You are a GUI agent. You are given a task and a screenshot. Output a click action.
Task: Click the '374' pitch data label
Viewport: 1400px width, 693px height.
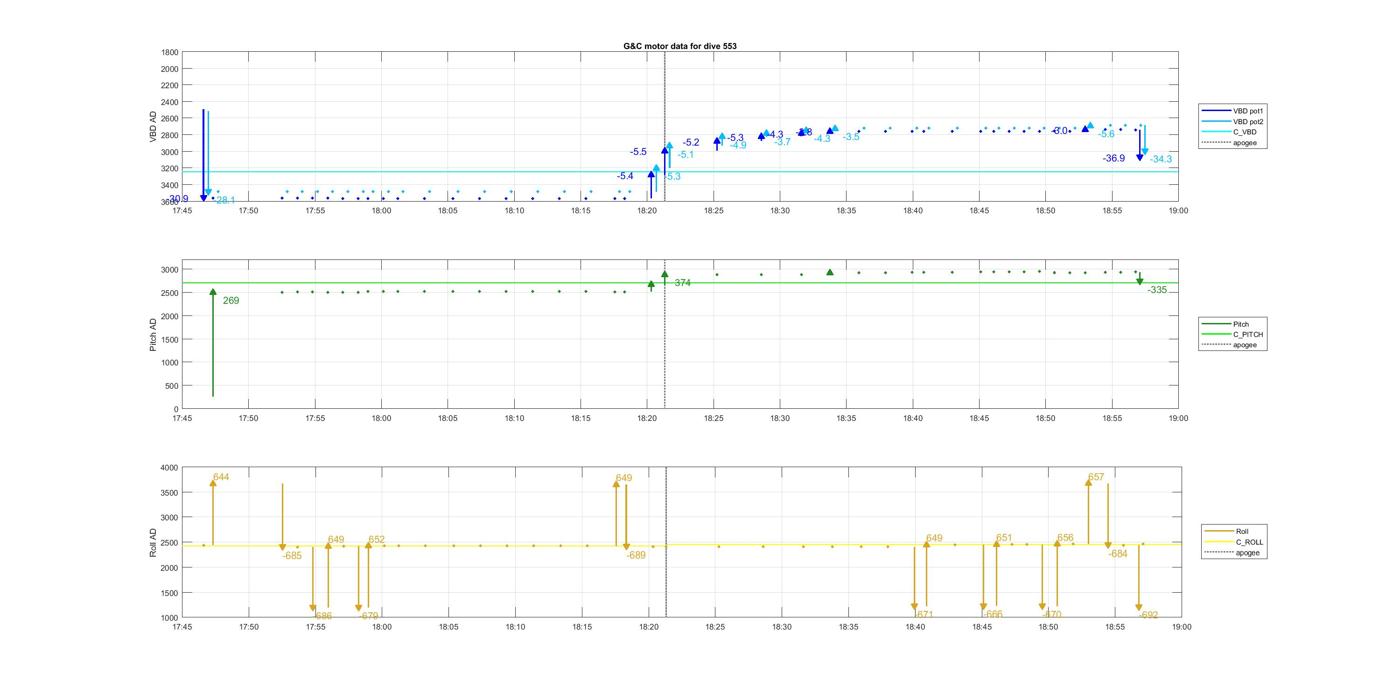tap(682, 283)
